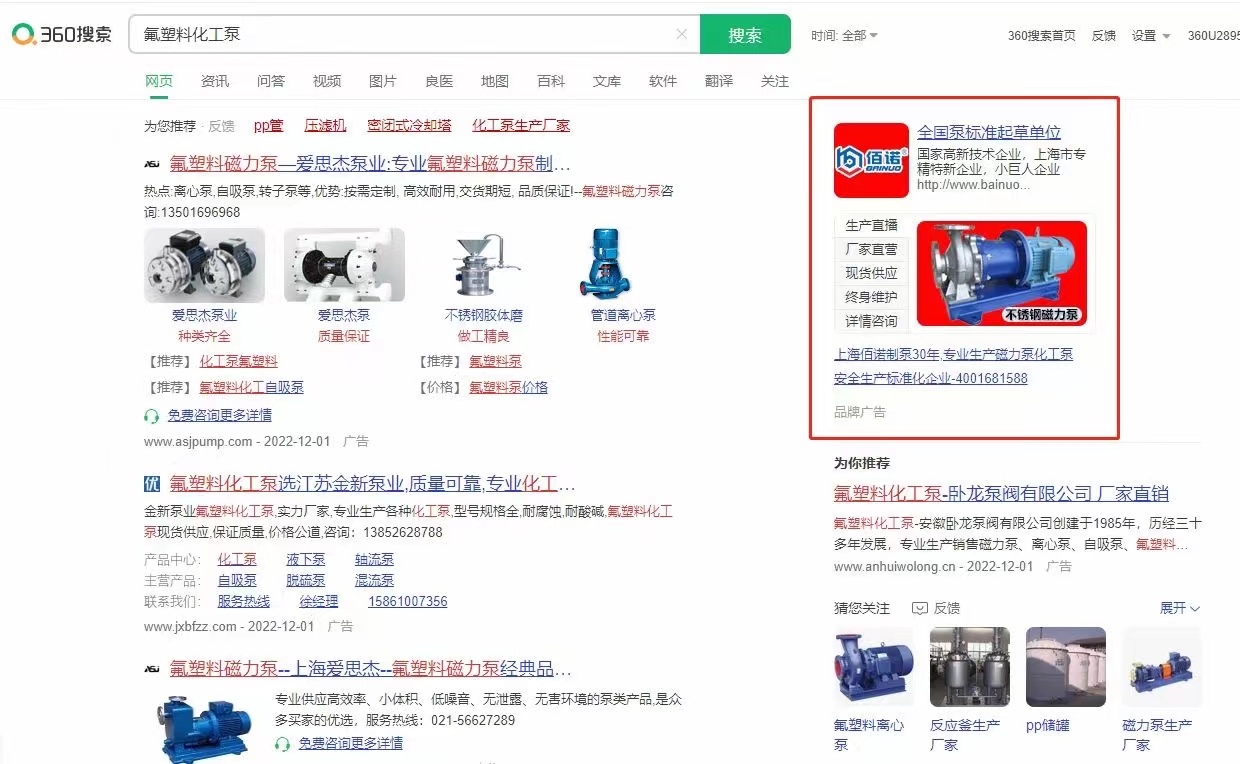Screen dimensions: 1240x764
Task: Click the 徐经理 contact link
Action: point(319,601)
